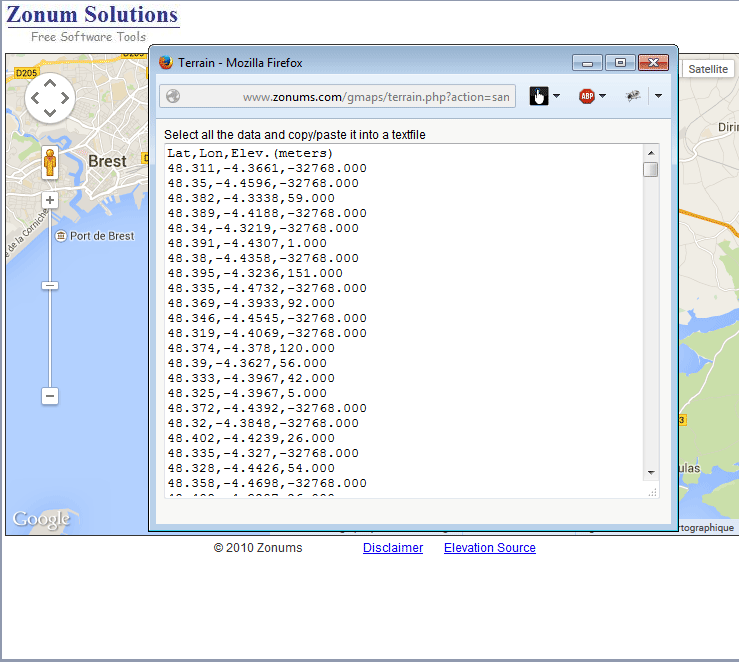Open the dropdown beside the hand cursor icon
Viewport: 739px width, 662px height.
click(x=556, y=96)
